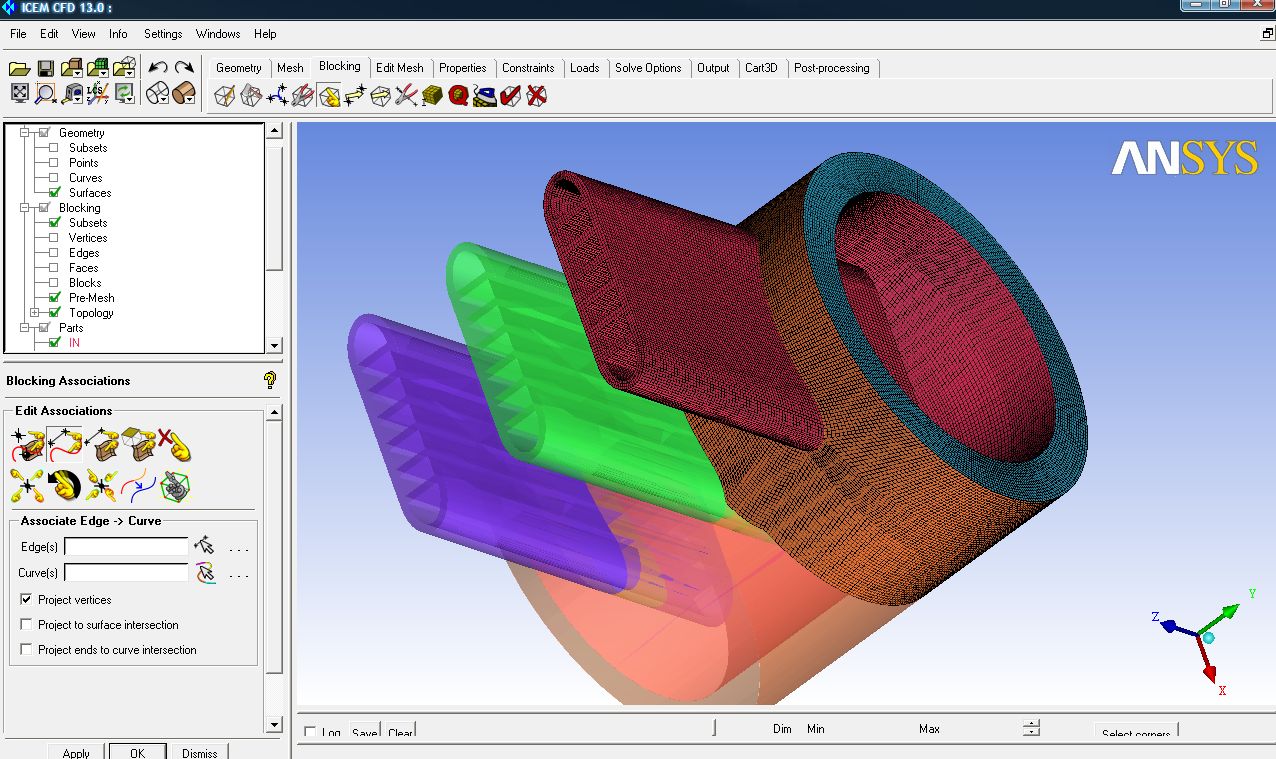1276x759 pixels.
Task: Click into the Curve(s) input field
Action: (126, 573)
